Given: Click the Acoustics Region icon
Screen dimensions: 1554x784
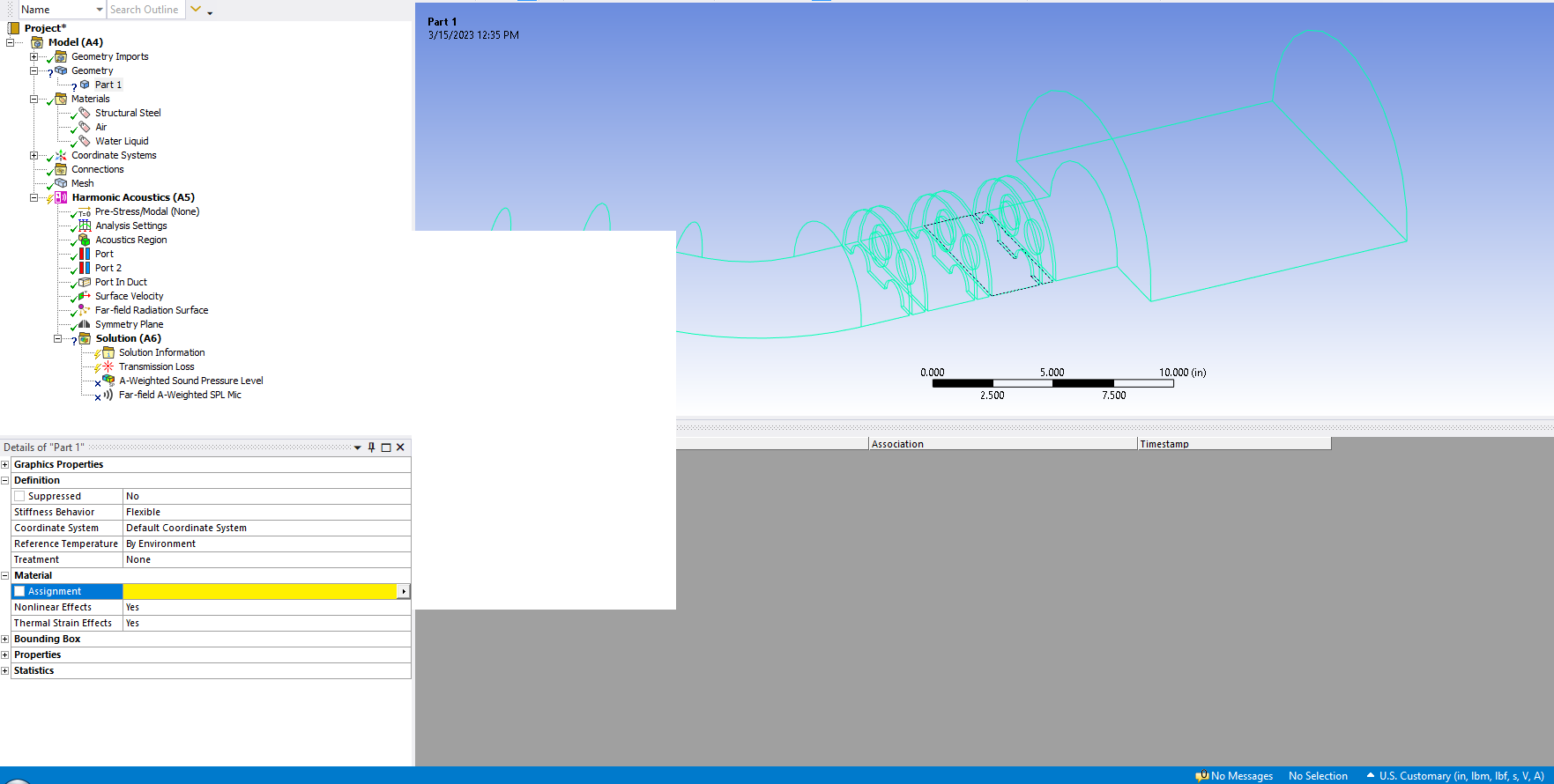Looking at the screenshot, I should (85, 240).
